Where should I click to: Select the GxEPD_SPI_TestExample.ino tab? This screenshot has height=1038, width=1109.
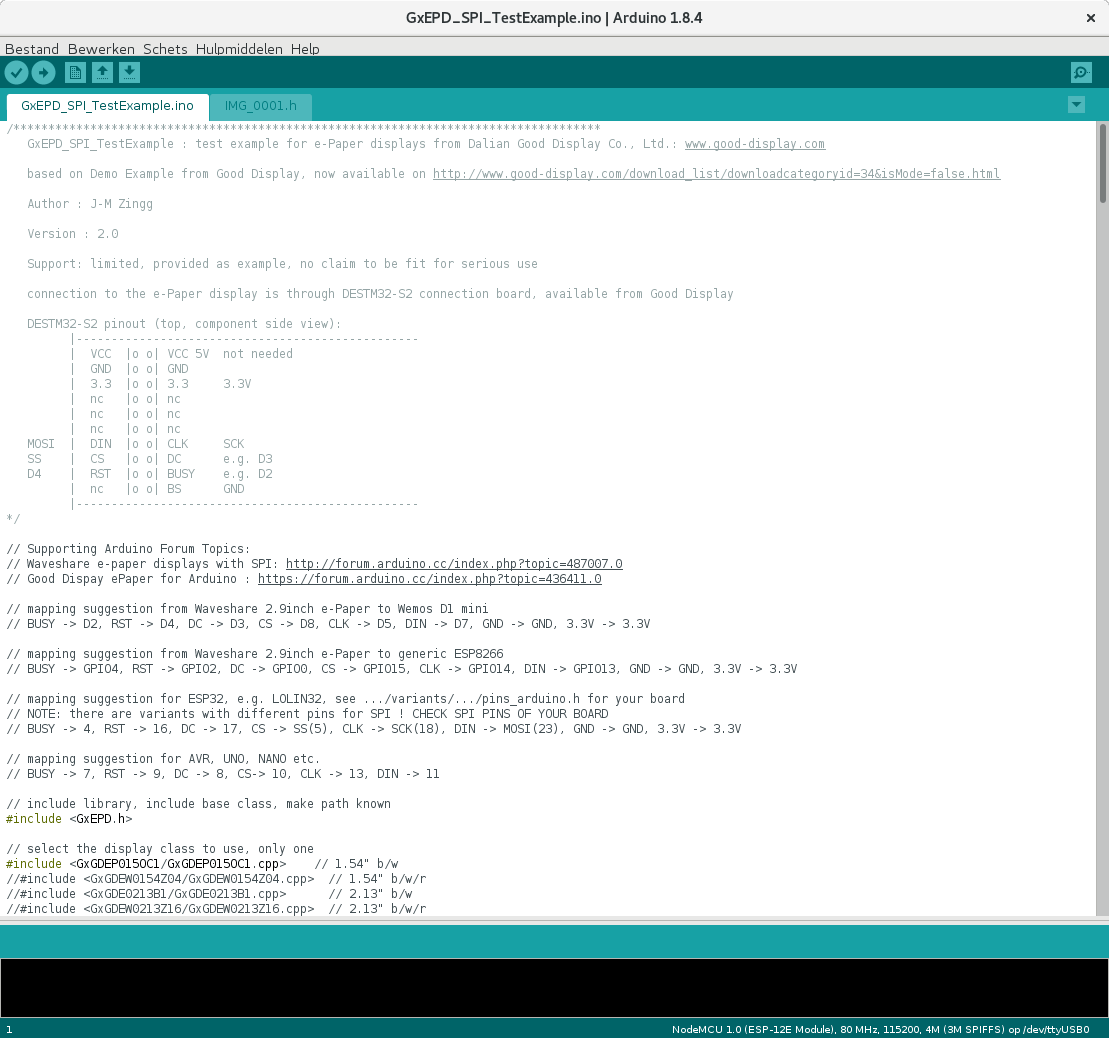click(x=108, y=106)
